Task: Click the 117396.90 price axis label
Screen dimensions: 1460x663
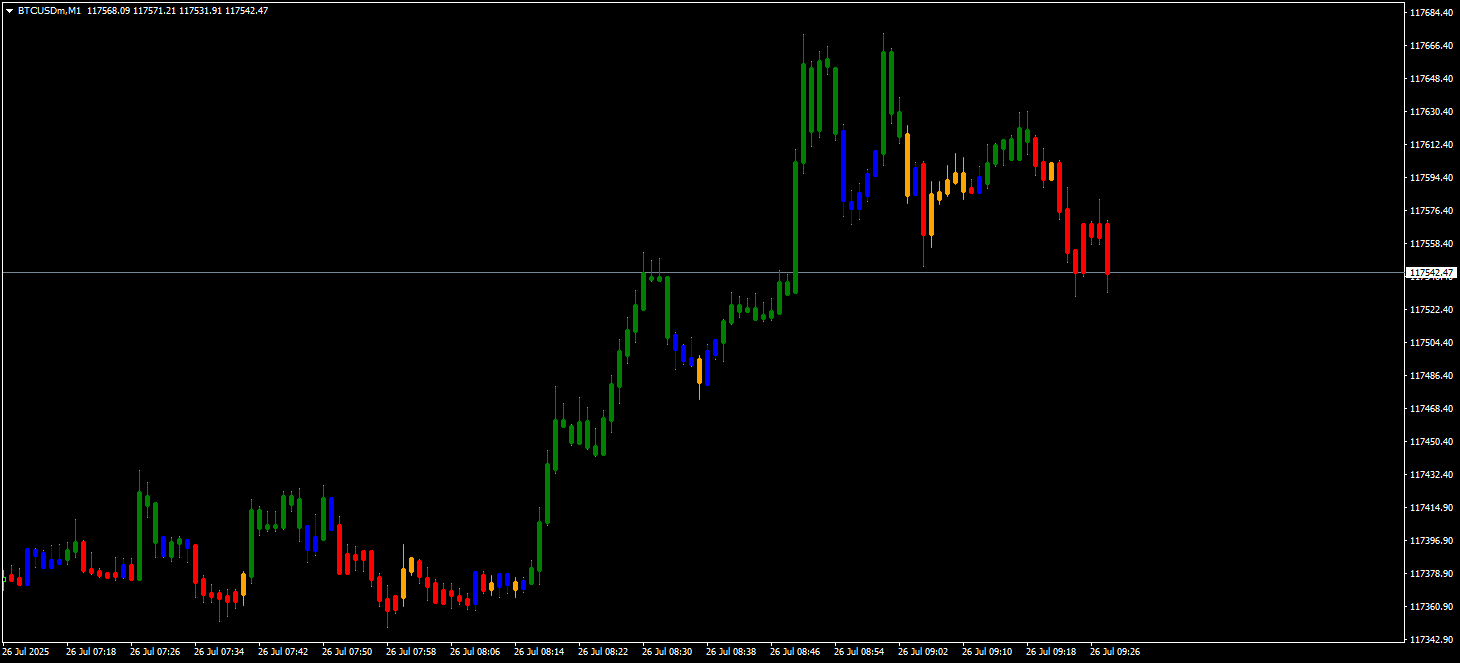Action: pos(1431,541)
